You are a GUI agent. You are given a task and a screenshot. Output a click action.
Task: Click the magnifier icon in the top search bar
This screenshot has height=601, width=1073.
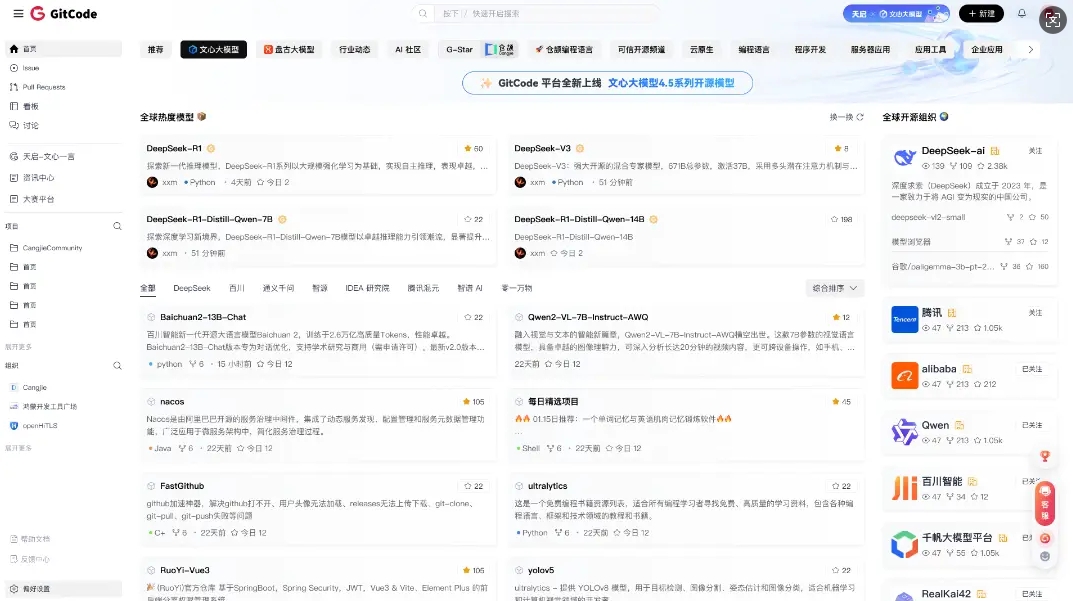pos(423,14)
